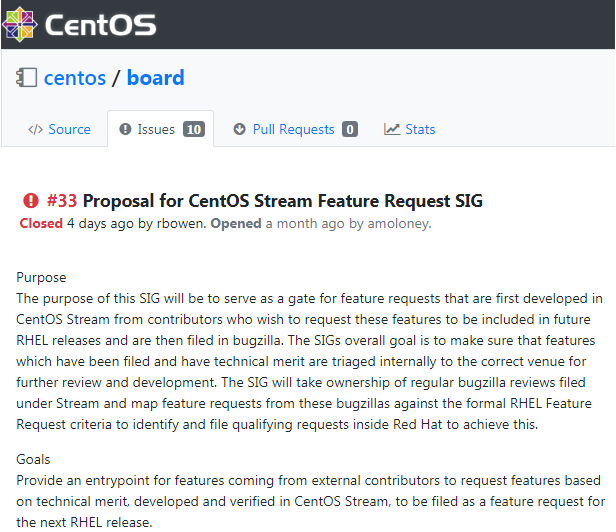Click the repository notebook icon
This screenshot has height=532, width=616.
[x=26, y=77]
